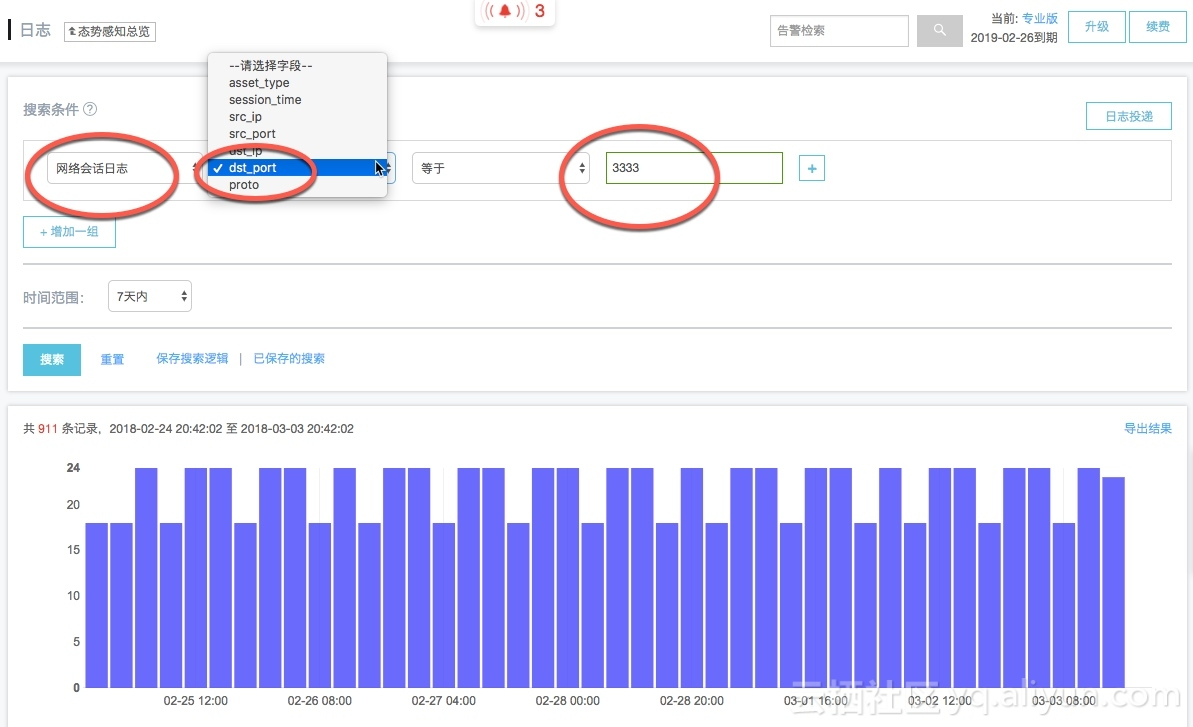
Task: Click the 02-25 12:00 axis label
Action: [x=196, y=700]
